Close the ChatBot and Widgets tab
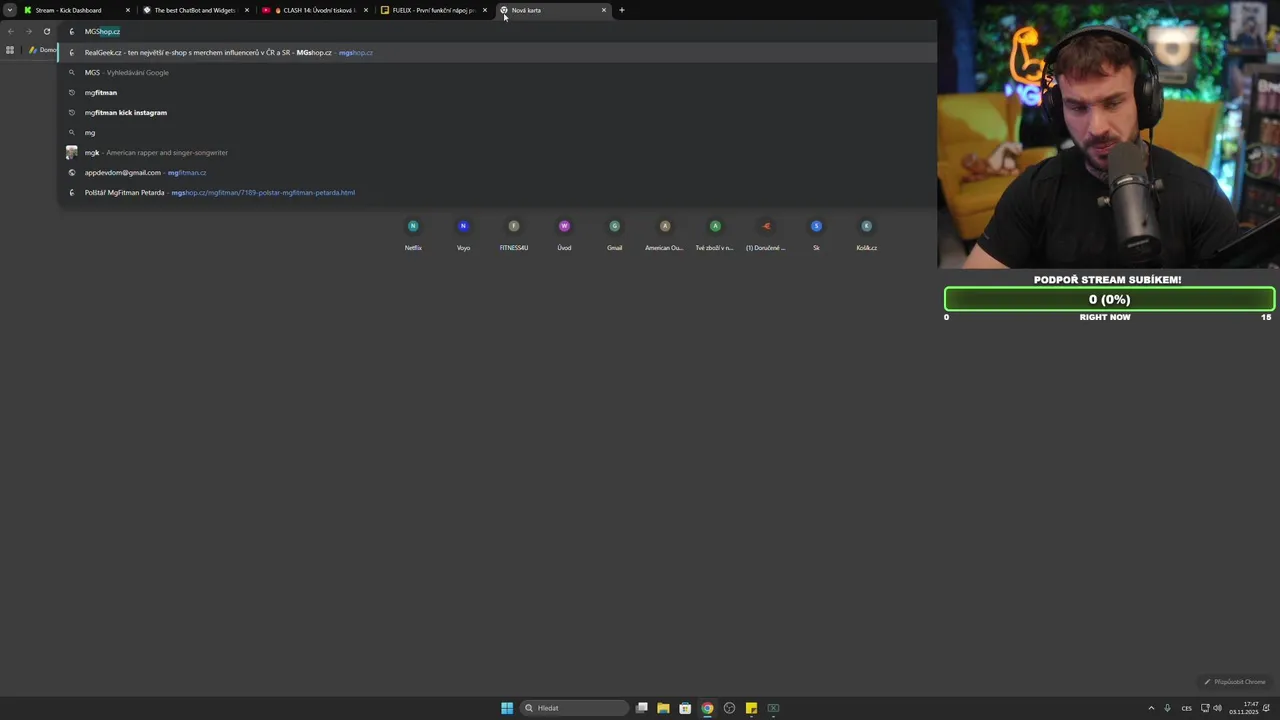This screenshot has height=720, width=1280. (x=247, y=10)
